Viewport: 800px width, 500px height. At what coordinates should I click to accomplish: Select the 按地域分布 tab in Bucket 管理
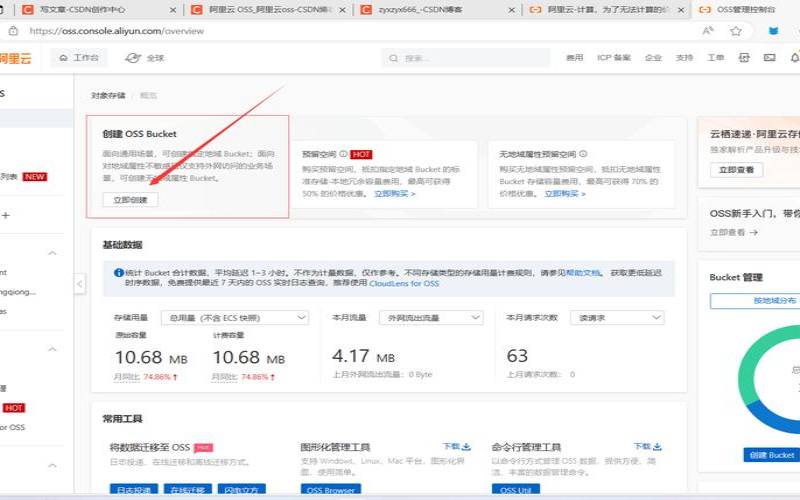pos(755,301)
